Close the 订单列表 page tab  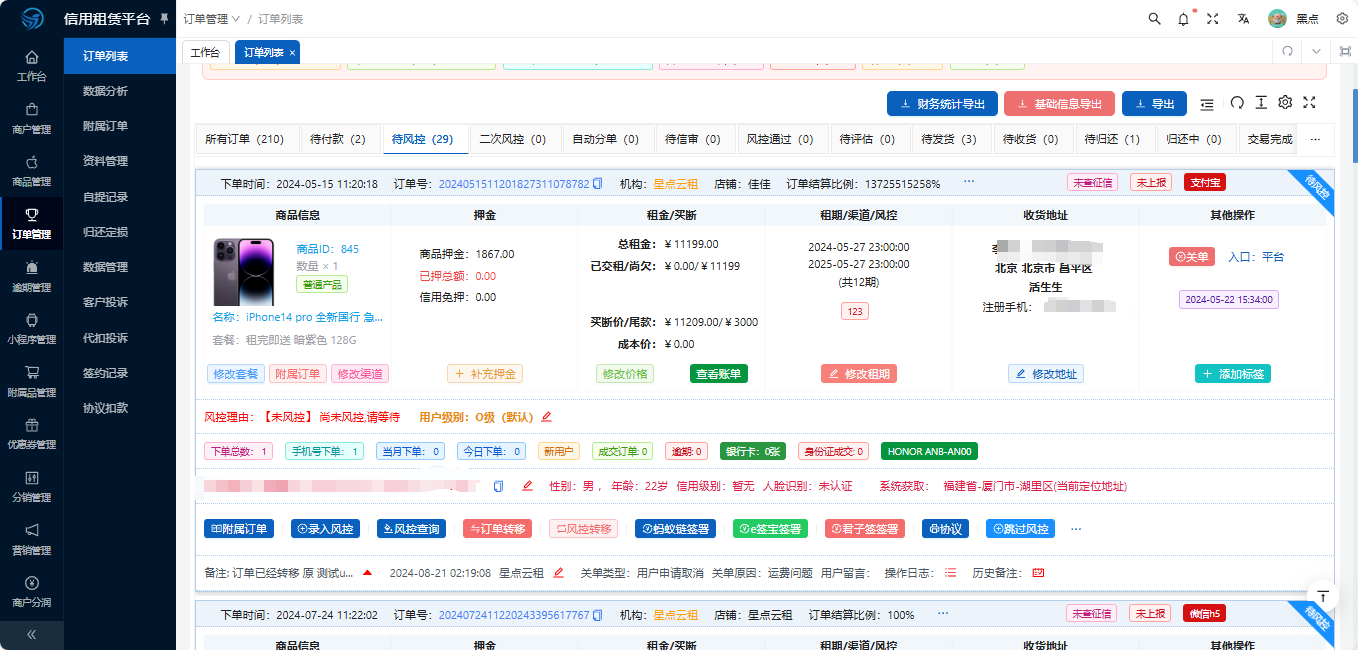(x=292, y=52)
